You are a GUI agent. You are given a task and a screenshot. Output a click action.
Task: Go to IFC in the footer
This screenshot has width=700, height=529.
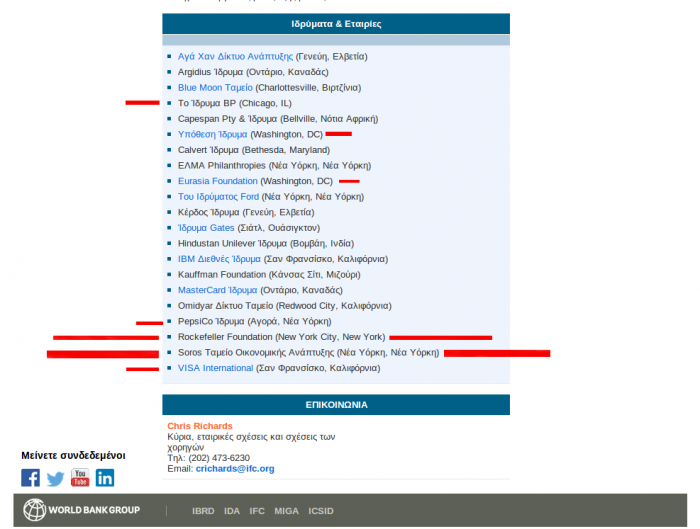click(257, 511)
